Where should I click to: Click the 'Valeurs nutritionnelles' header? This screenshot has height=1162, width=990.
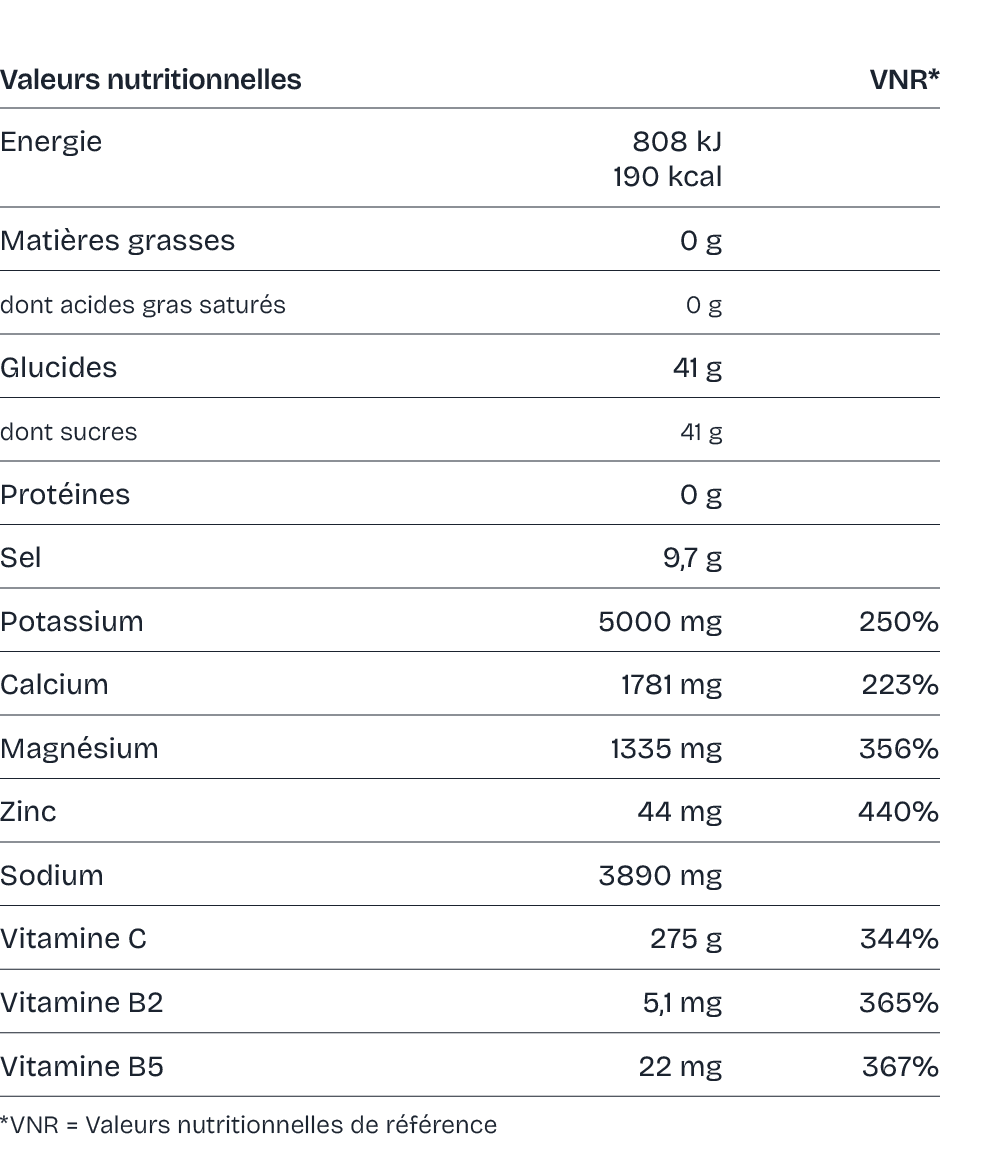click(x=150, y=79)
